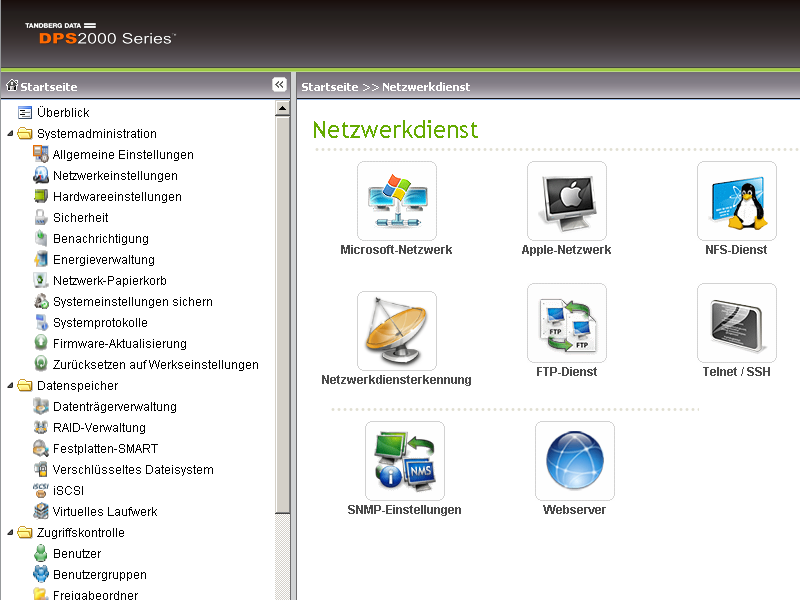
Task: Open the Apple-Netzwerk monitor icon
Action: click(x=567, y=201)
